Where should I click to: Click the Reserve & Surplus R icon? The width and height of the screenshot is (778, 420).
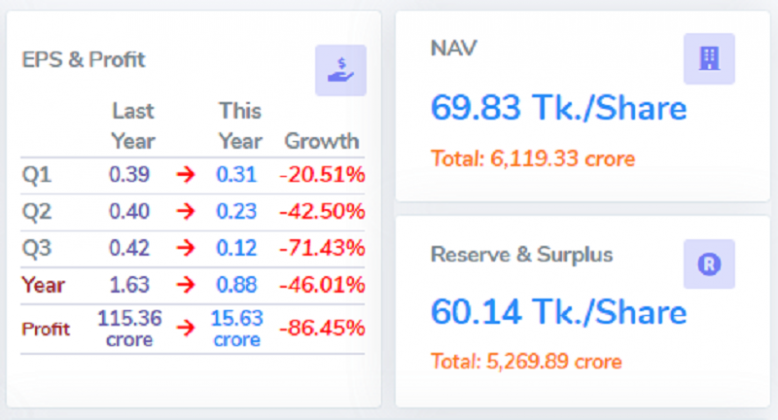tap(709, 265)
